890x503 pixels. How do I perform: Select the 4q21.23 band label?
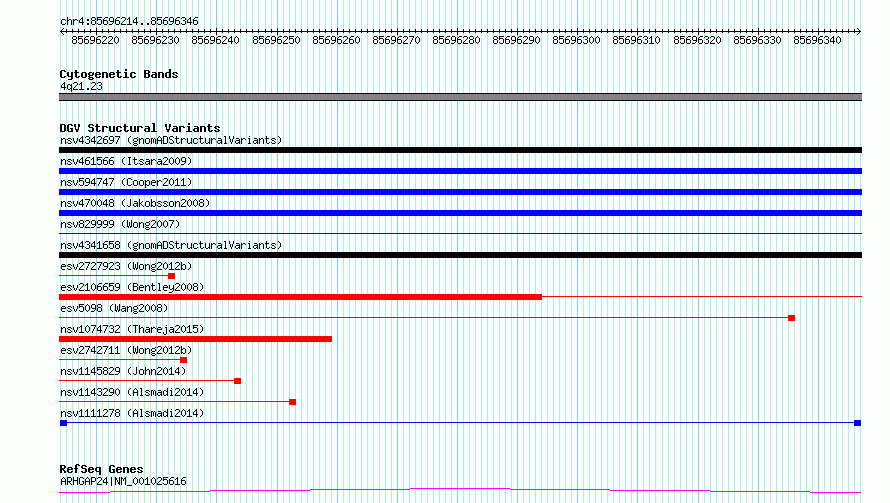81,86
